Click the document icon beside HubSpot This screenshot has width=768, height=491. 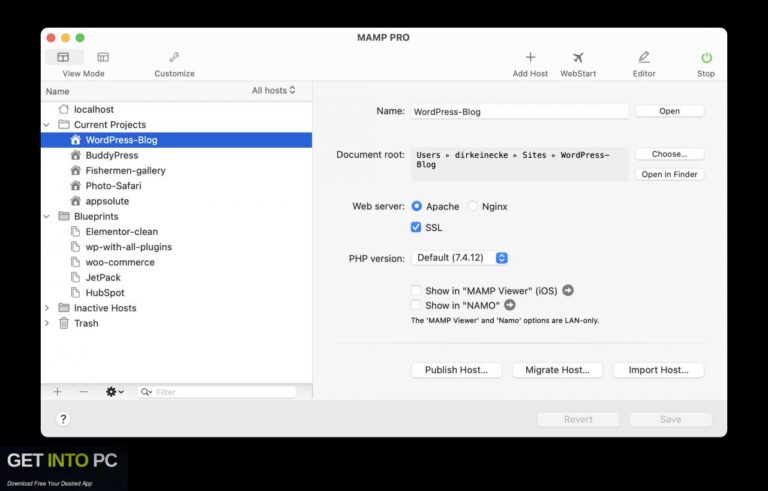(75, 293)
